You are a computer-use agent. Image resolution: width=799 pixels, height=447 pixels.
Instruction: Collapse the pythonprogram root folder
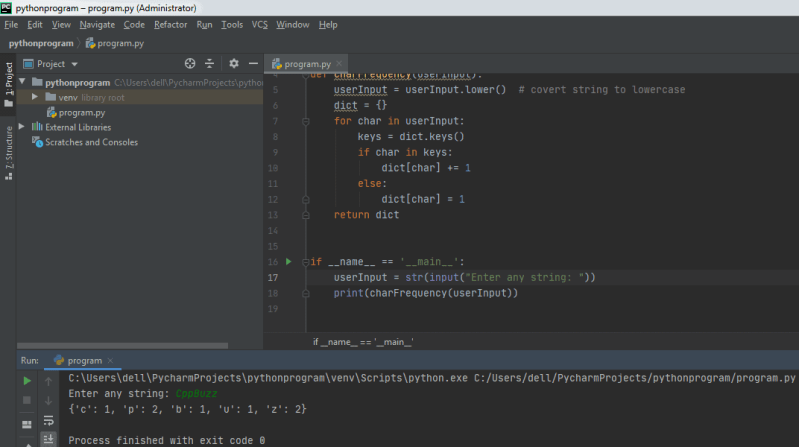click(x=22, y=82)
